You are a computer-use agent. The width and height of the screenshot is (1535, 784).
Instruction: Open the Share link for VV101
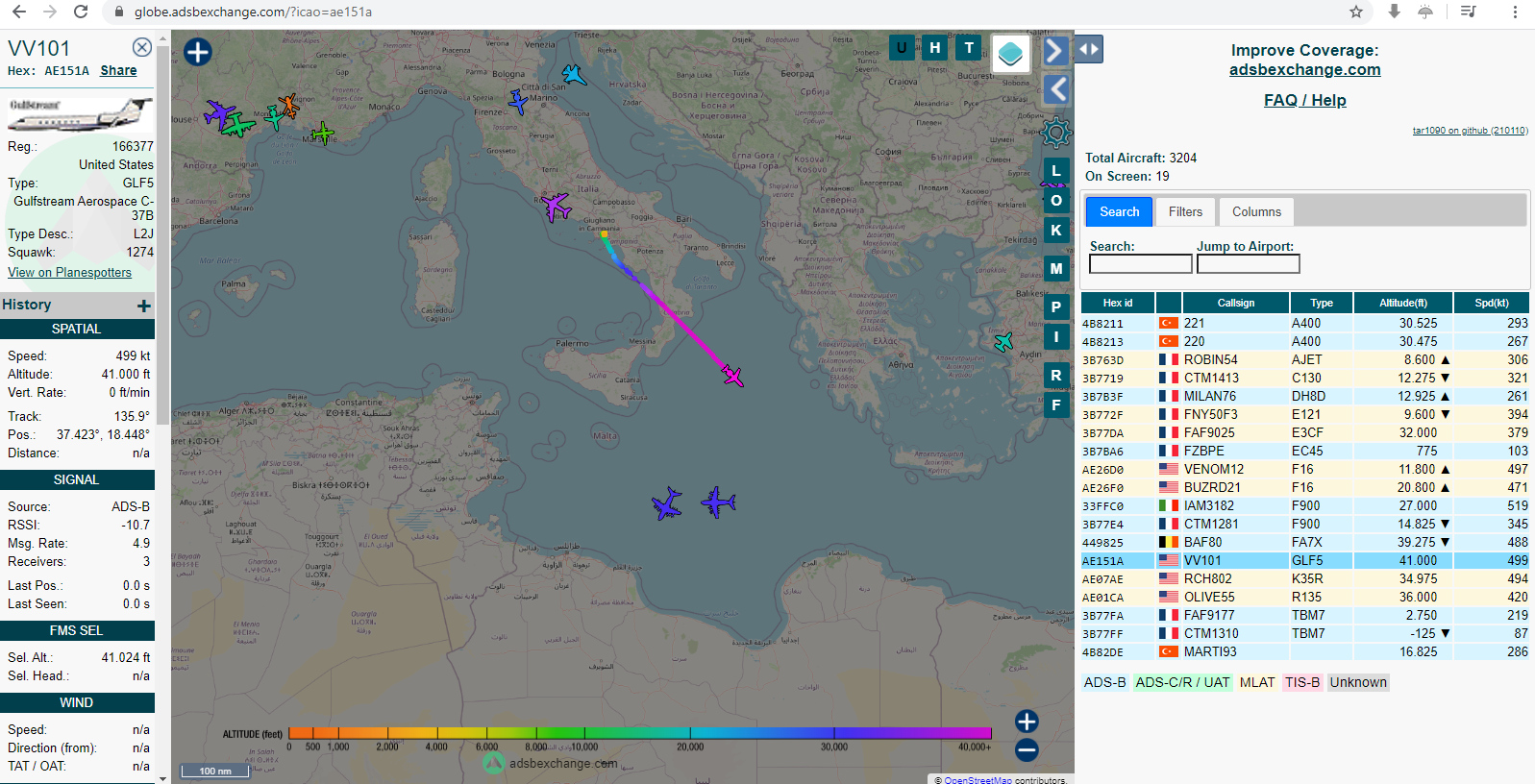[x=118, y=70]
